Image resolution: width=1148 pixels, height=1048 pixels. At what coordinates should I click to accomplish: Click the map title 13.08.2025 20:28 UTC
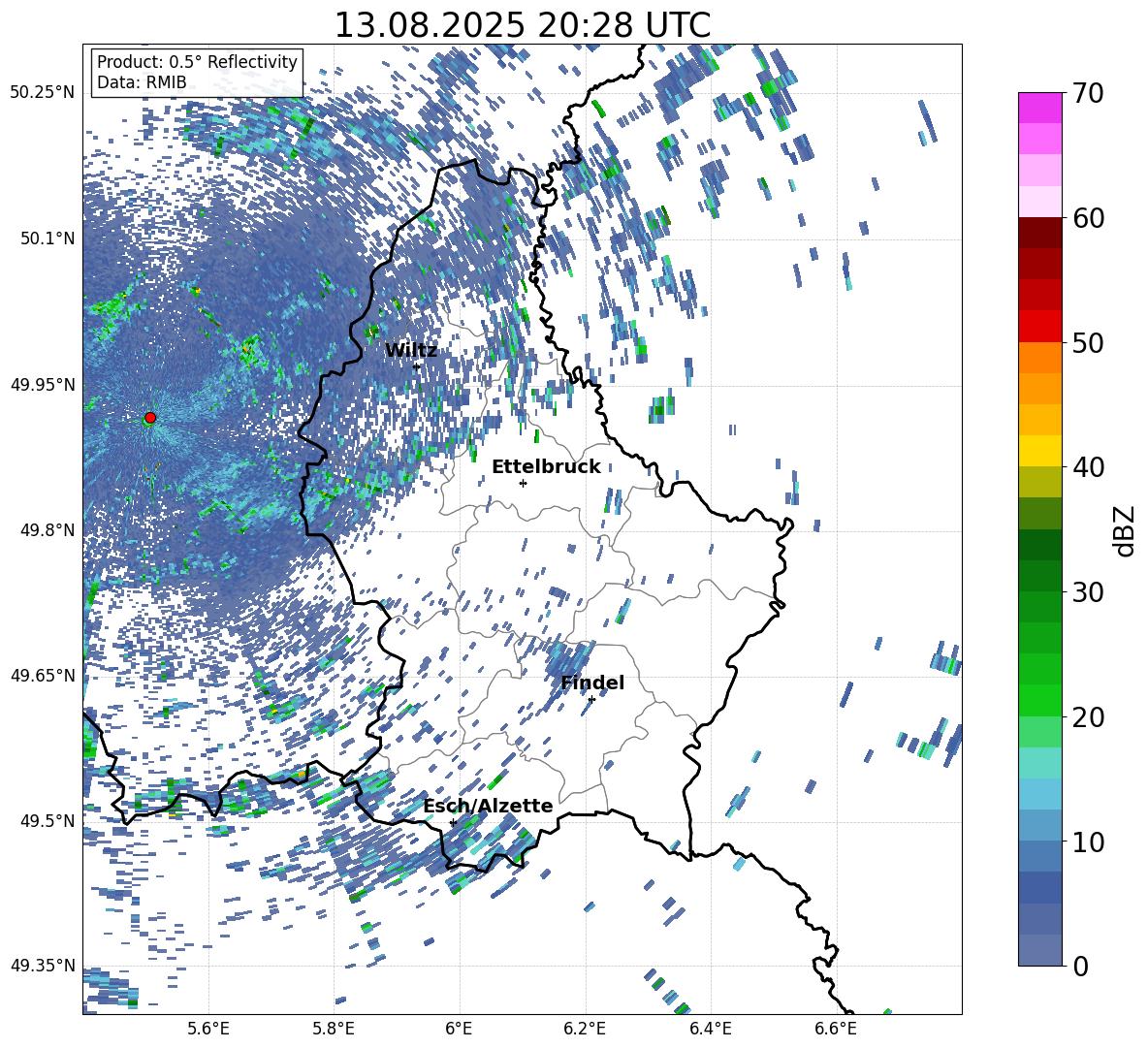(x=522, y=25)
